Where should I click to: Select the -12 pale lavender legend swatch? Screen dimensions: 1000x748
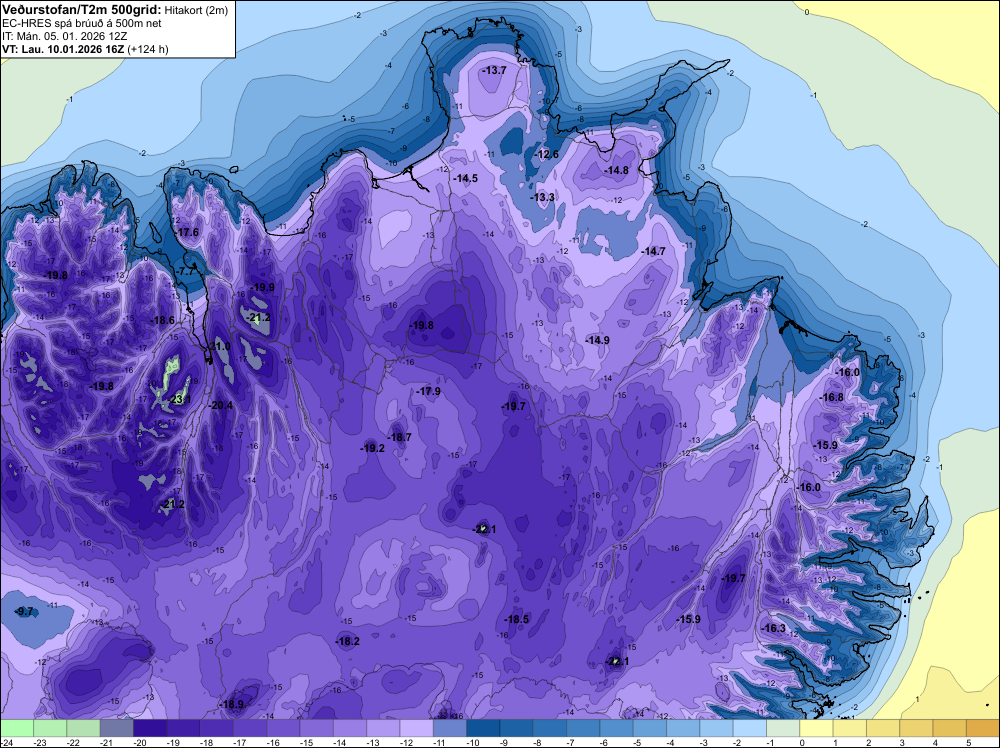pyautogui.click(x=416, y=728)
